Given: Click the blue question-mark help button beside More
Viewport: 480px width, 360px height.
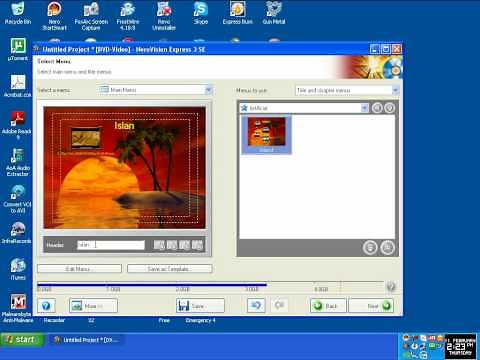Looking at the screenshot, I should pos(46,306).
